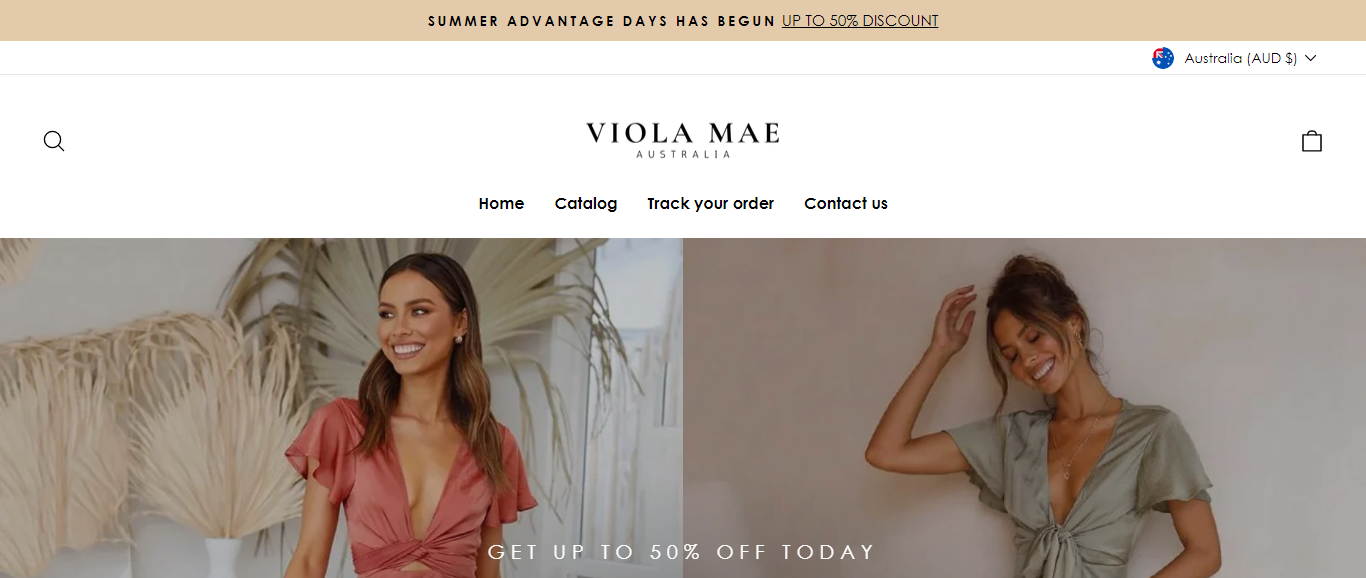Click the chevron beside the AUD currency
The width and height of the screenshot is (1366, 578).
1311,58
